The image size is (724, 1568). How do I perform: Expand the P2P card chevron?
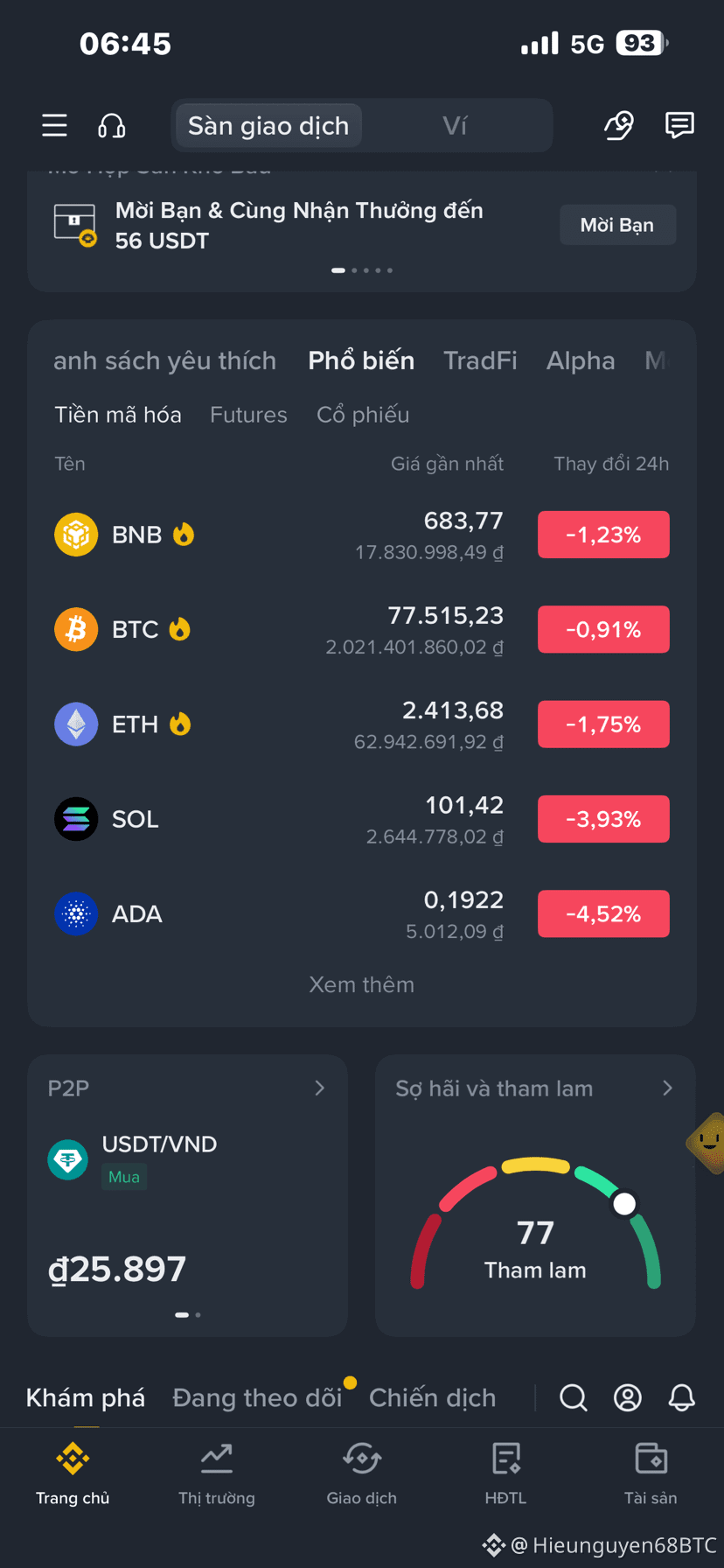click(x=320, y=1088)
